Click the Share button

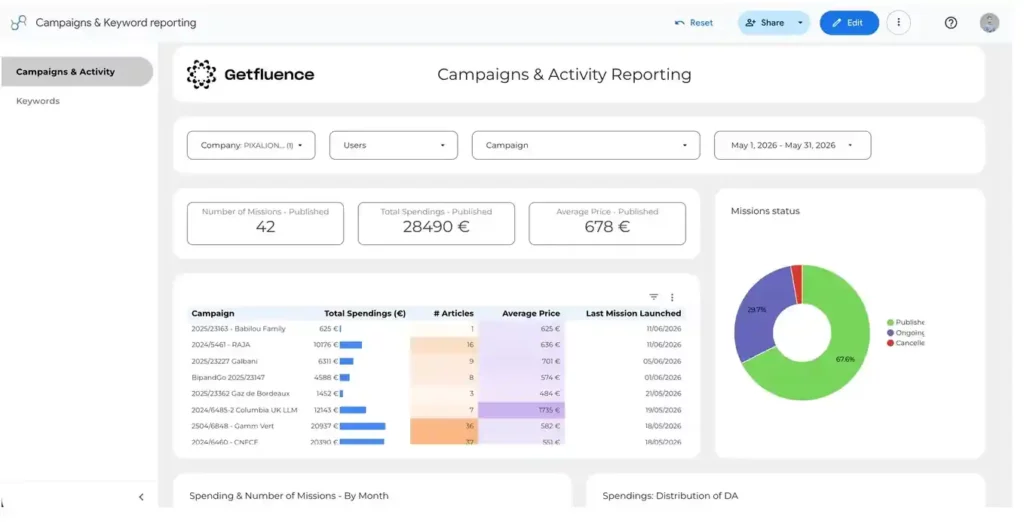[765, 23]
